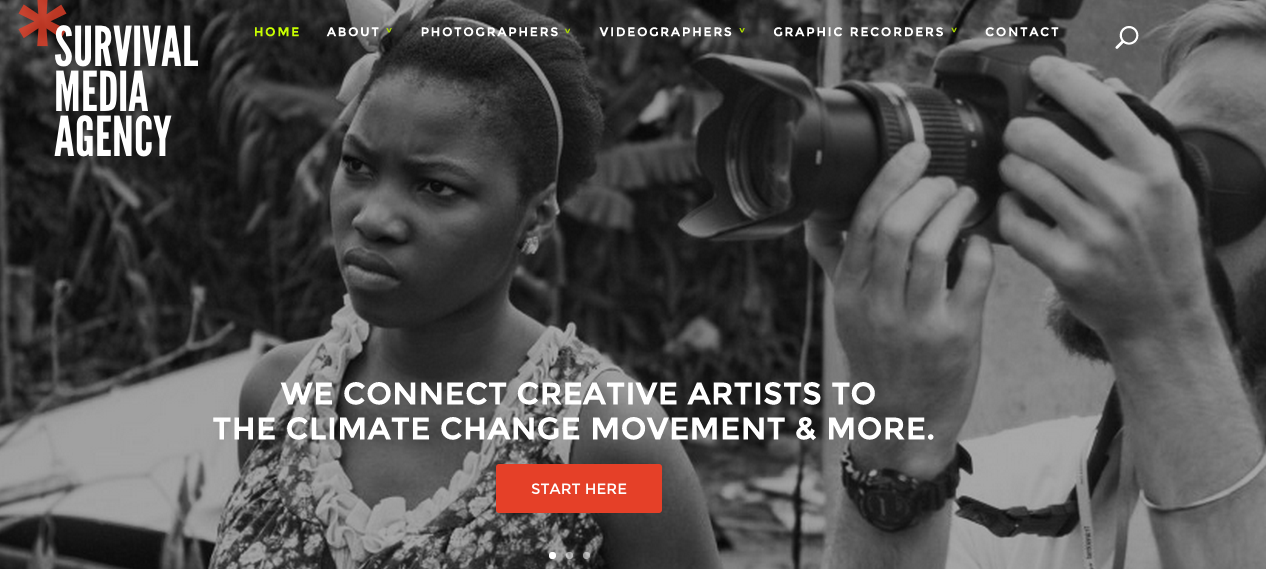Go to the Home menu item
This screenshot has width=1266, height=569.
click(277, 32)
